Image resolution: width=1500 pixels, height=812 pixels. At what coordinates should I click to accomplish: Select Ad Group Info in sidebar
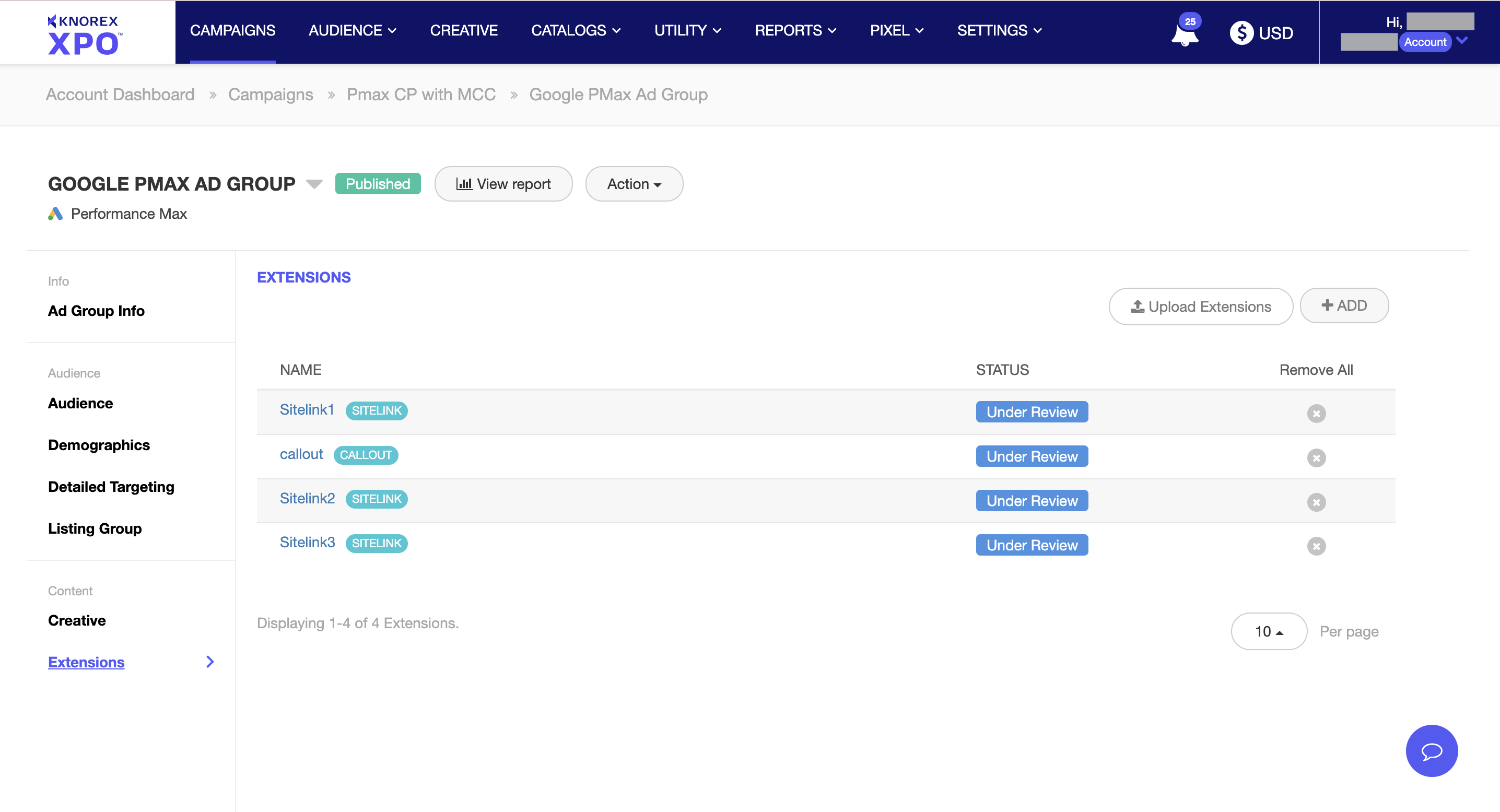point(96,311)
